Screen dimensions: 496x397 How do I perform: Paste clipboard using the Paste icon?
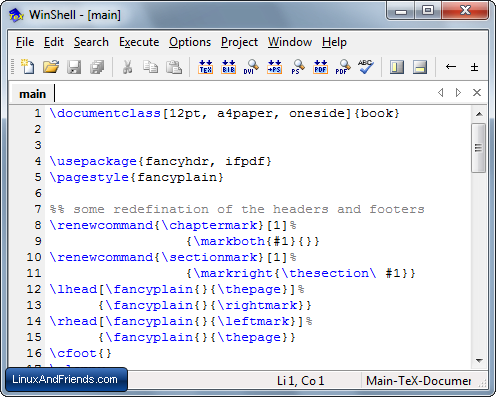tap(174, 67)
